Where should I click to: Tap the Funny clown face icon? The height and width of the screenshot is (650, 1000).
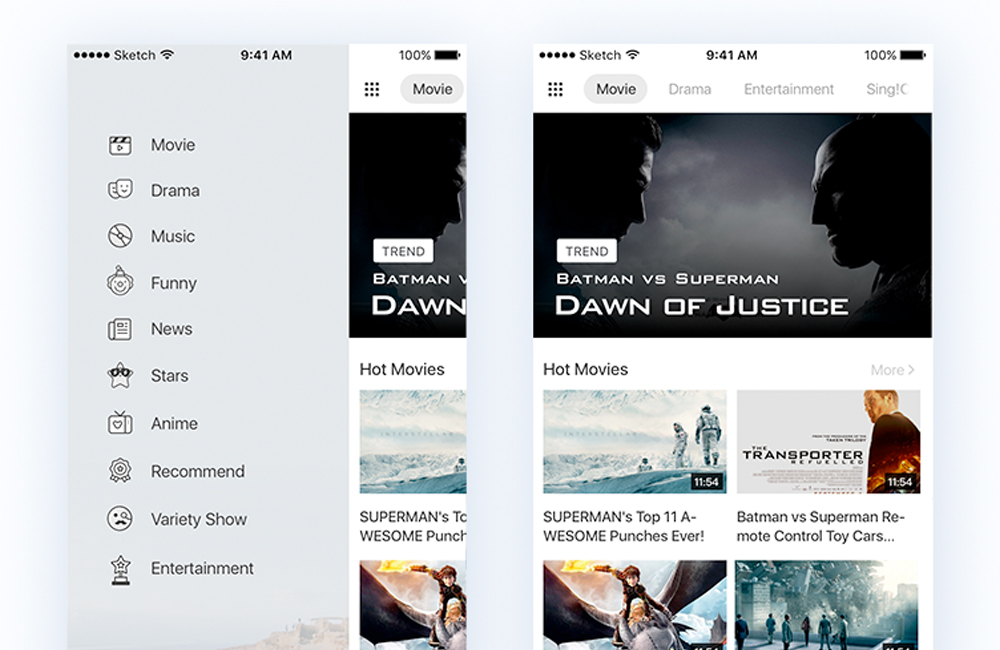120,282
